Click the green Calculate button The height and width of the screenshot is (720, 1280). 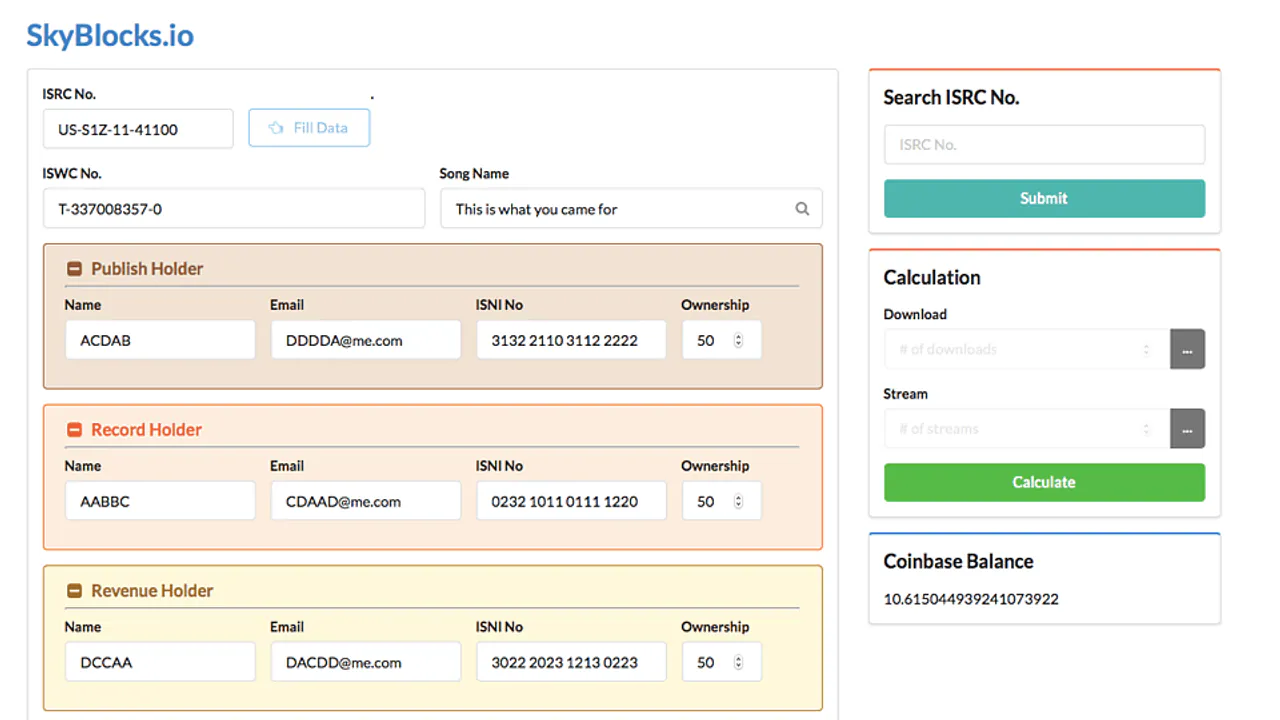pos(1044,482)
